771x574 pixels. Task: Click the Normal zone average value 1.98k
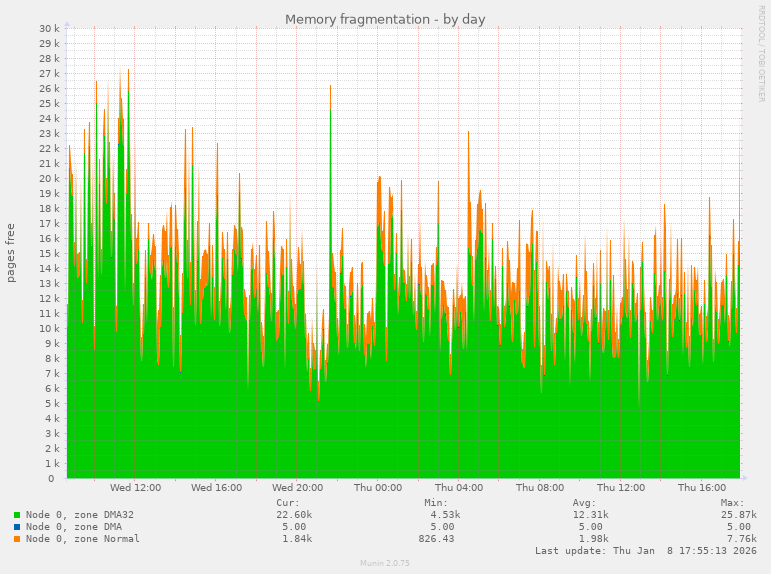pos(593,539)
